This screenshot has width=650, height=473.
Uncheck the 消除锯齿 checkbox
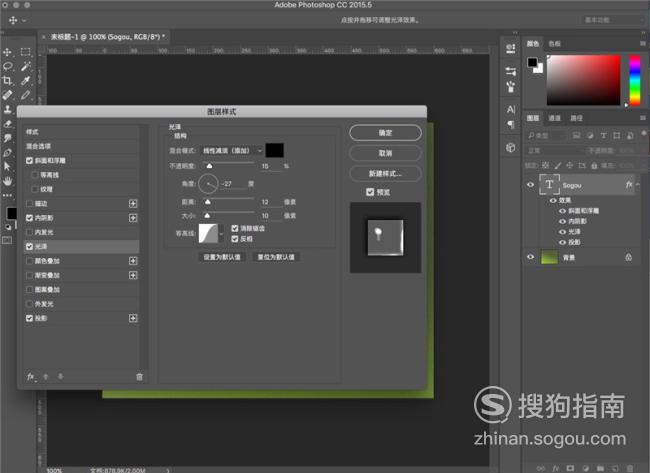235,228
